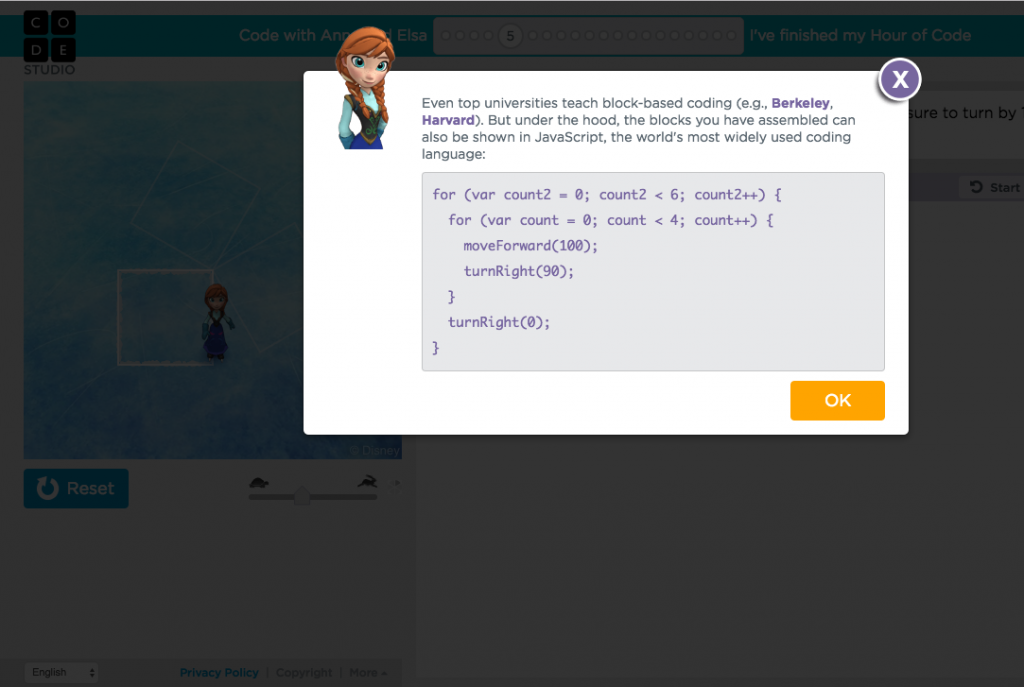Open the Berkeley link
This screenshot has height=687, width=1024.
800,103
